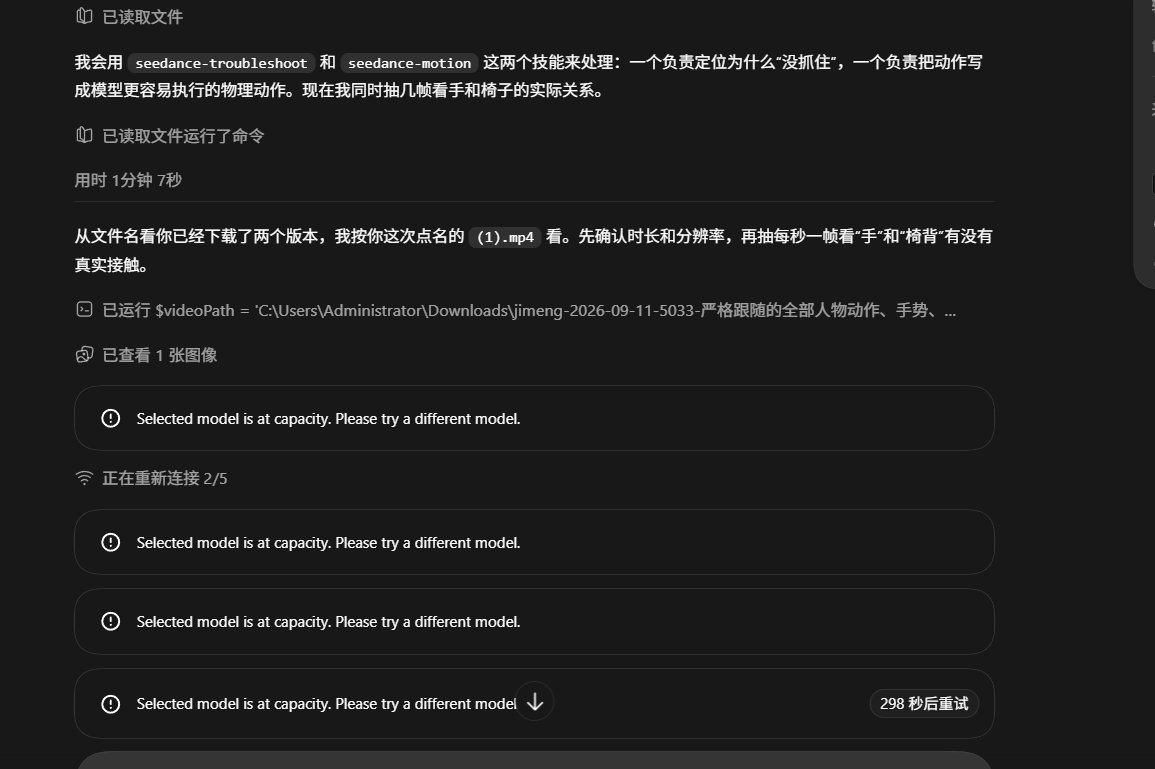This screenshot has width=1155, height=769.
Task: Click the message input box at the bottom
Action: (x=534, y=760)
